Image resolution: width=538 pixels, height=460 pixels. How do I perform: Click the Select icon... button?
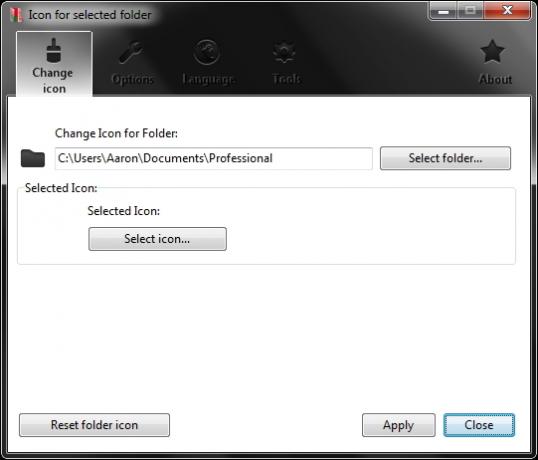[x=157, y=239]
